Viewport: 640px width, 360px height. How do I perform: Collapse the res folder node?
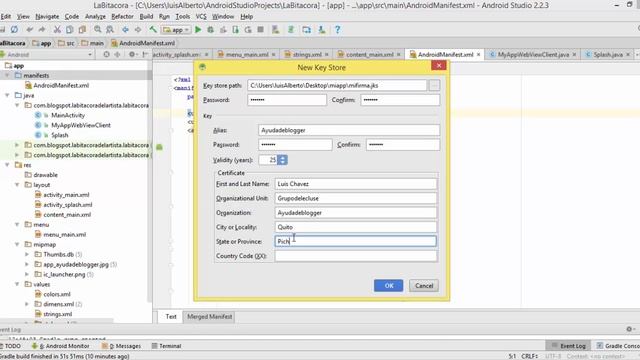click(7, 165)
